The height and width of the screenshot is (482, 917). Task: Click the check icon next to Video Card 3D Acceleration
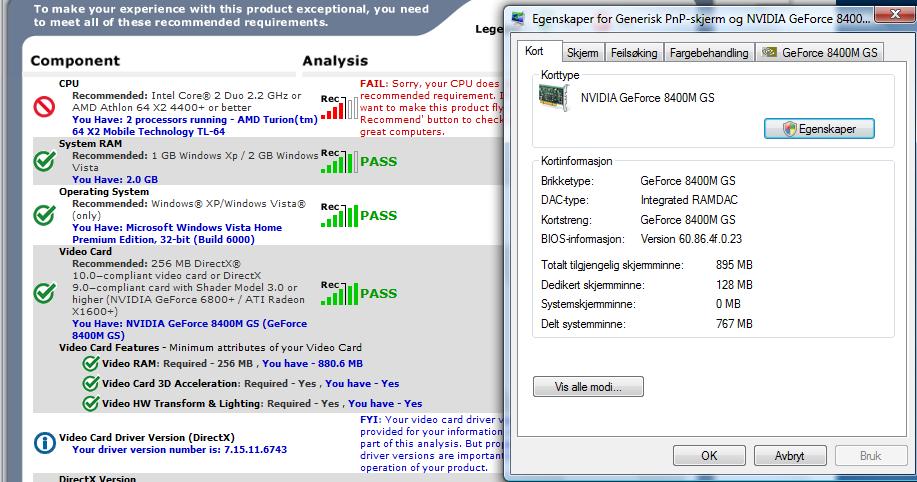(91, 383)
